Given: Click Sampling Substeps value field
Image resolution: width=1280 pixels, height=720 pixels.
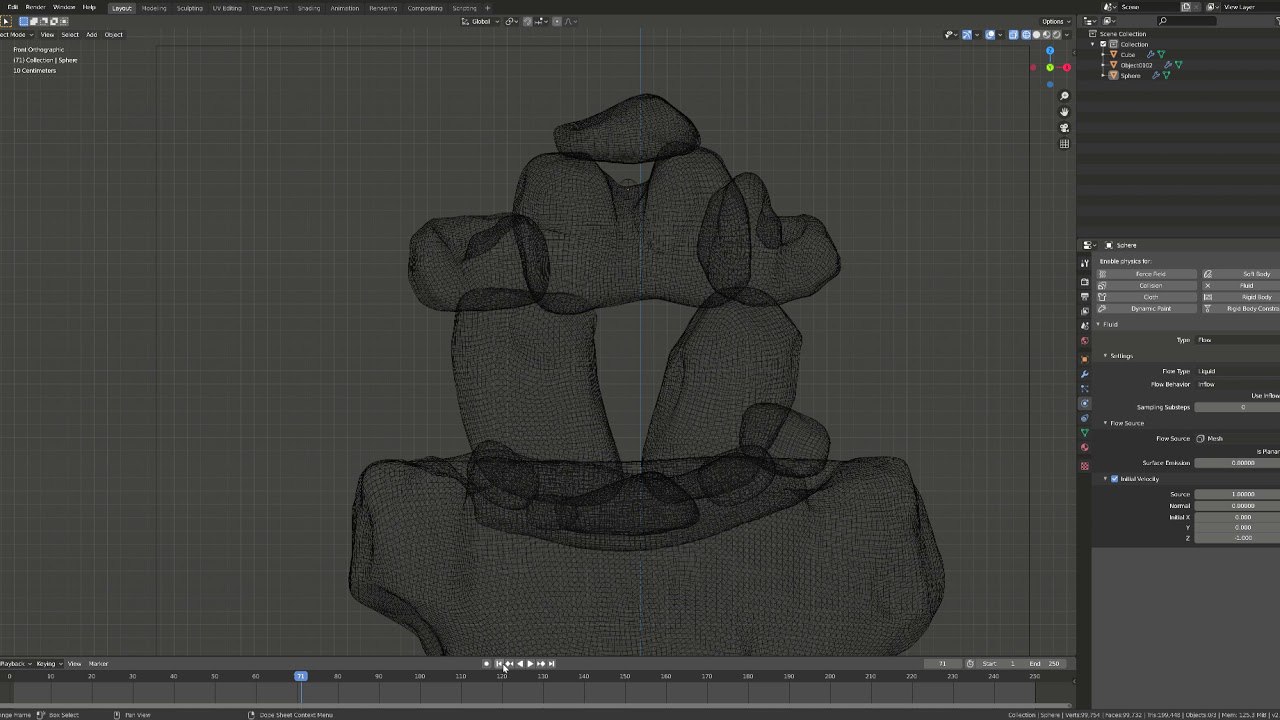Looking at the screenshot, I should click(x=1237, y=407).
